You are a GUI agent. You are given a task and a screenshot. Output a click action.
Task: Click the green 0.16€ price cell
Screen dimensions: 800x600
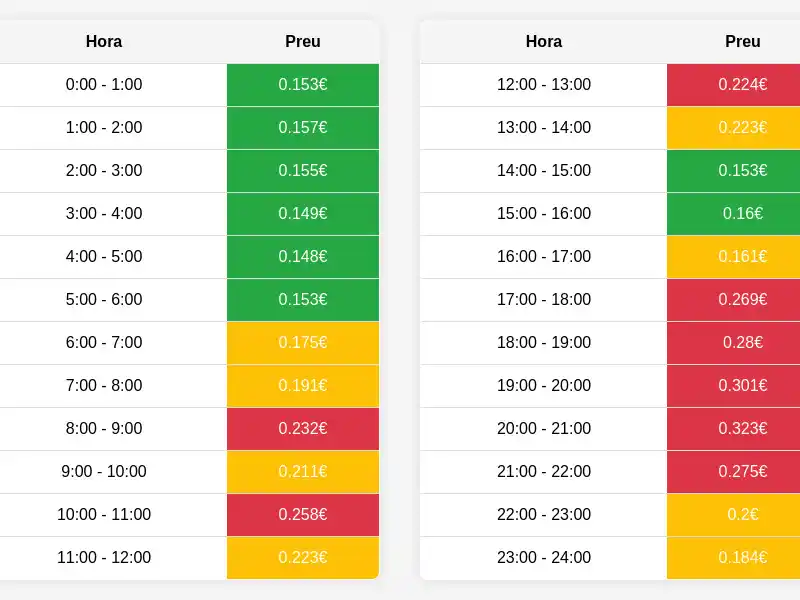pos(743,213)
